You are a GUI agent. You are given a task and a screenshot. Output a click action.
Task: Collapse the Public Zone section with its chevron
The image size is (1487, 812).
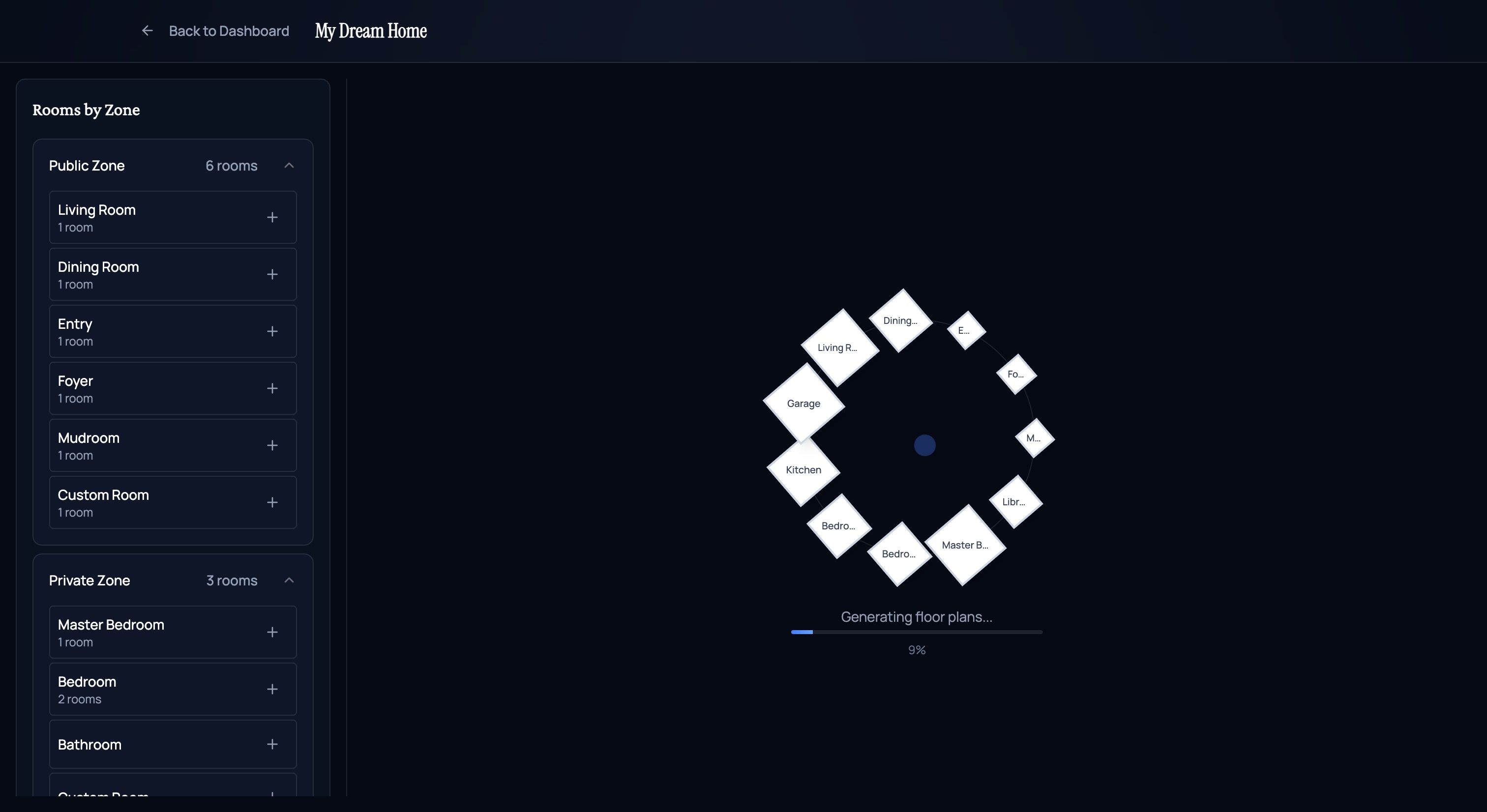pos(289,166)
